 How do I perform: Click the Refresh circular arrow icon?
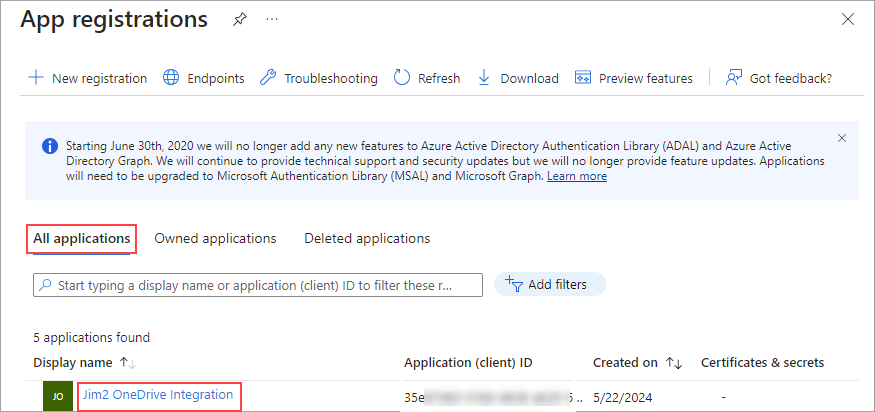[402, 78]
